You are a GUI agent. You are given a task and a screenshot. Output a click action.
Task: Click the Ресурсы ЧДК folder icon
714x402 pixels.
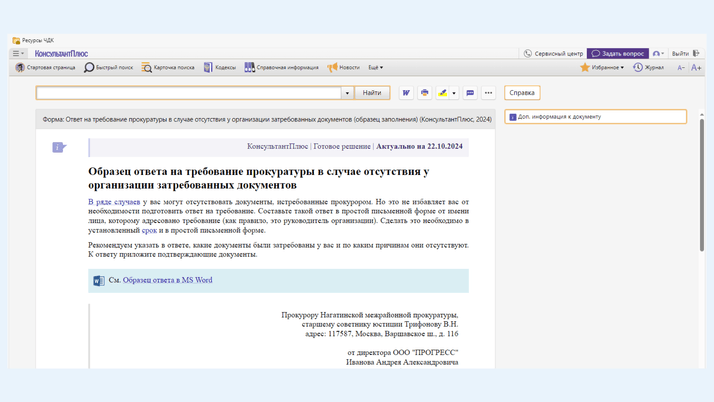coord(16,41)
